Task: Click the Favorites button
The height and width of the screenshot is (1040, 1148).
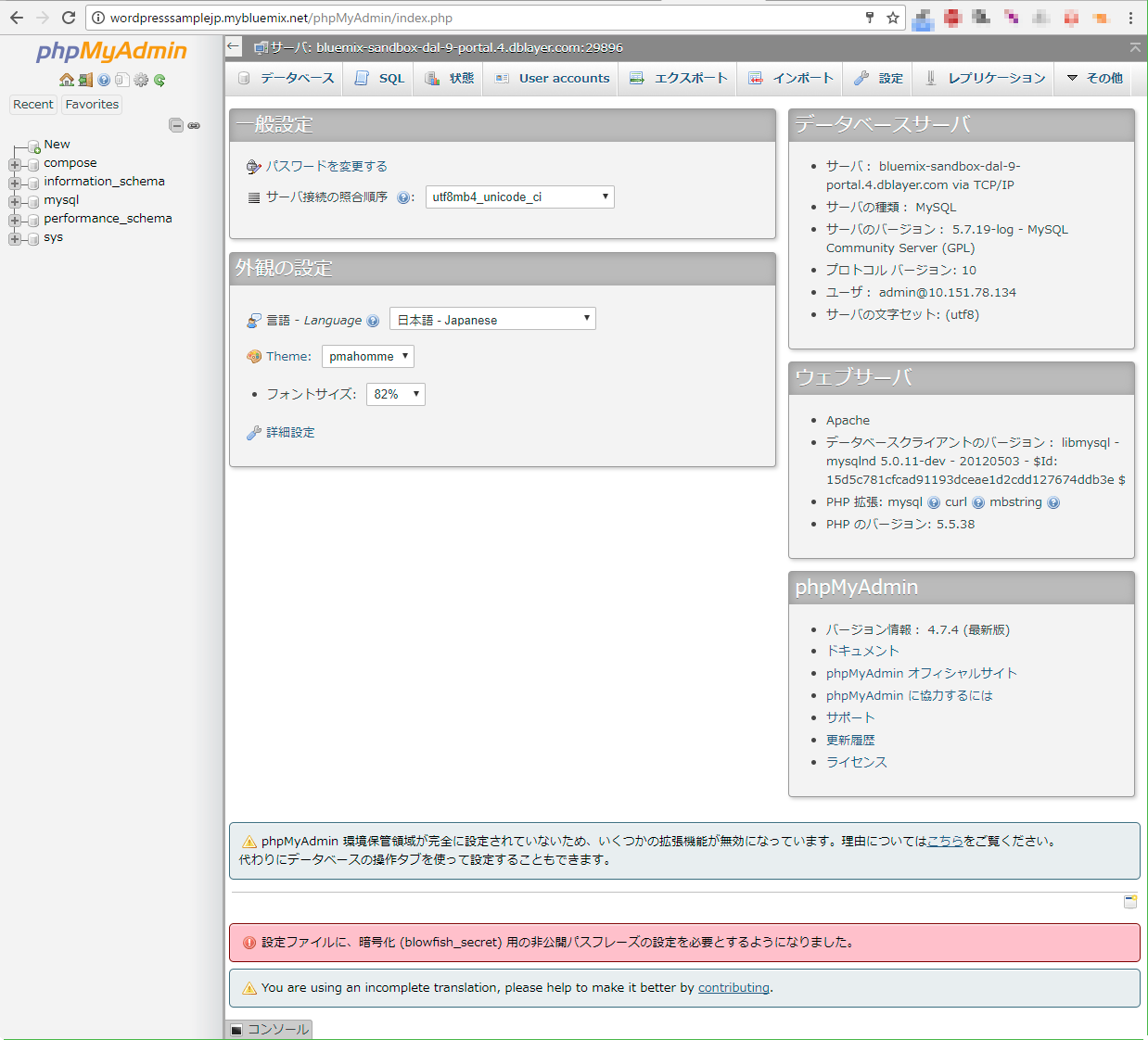Action: coord(92,105)
